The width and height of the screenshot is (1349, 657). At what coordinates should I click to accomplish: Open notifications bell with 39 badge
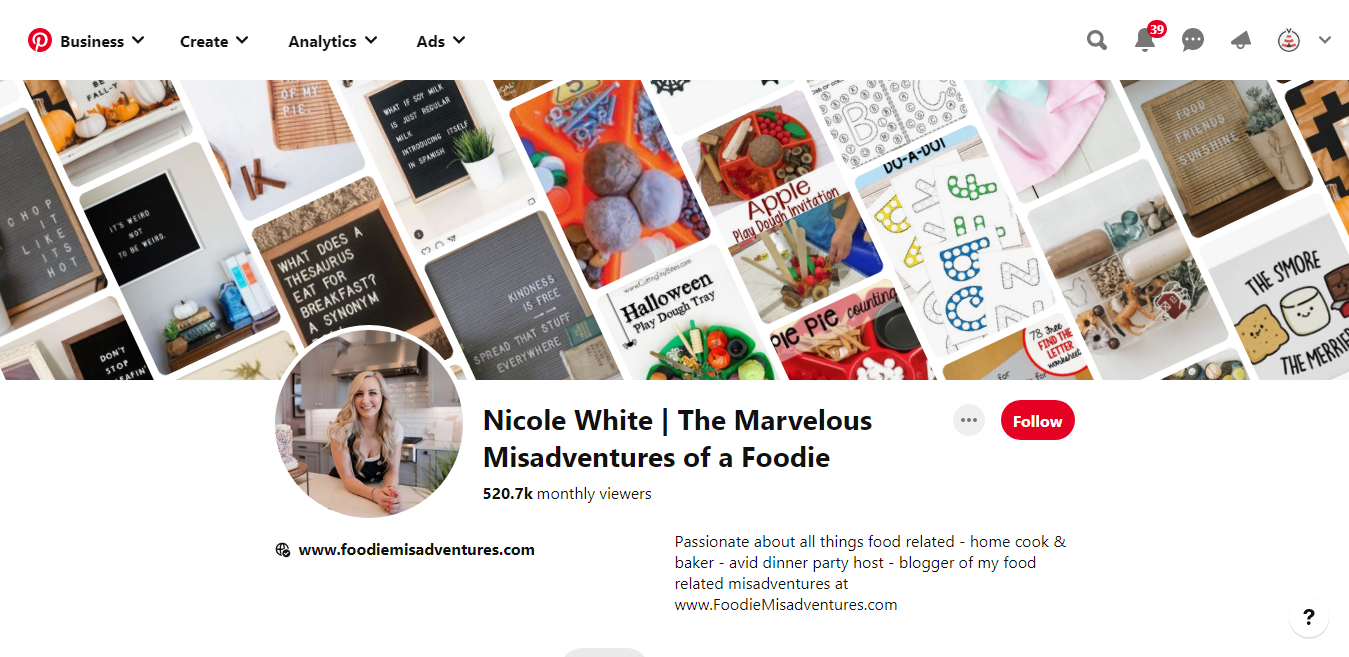pos(1146,40)
